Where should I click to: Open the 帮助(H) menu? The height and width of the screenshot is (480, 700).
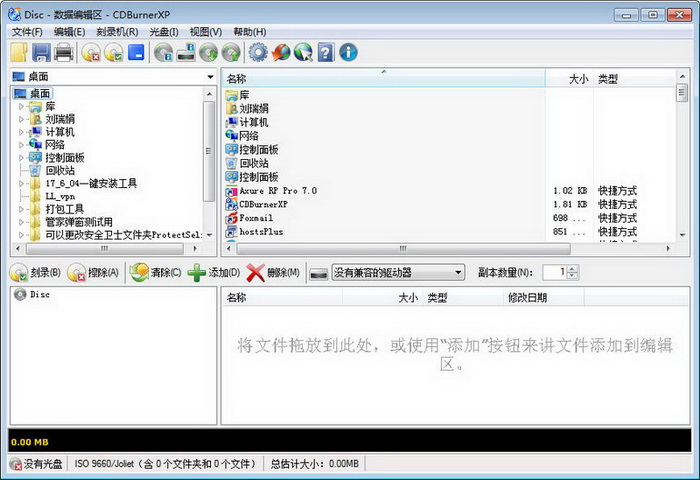point(250,32)
